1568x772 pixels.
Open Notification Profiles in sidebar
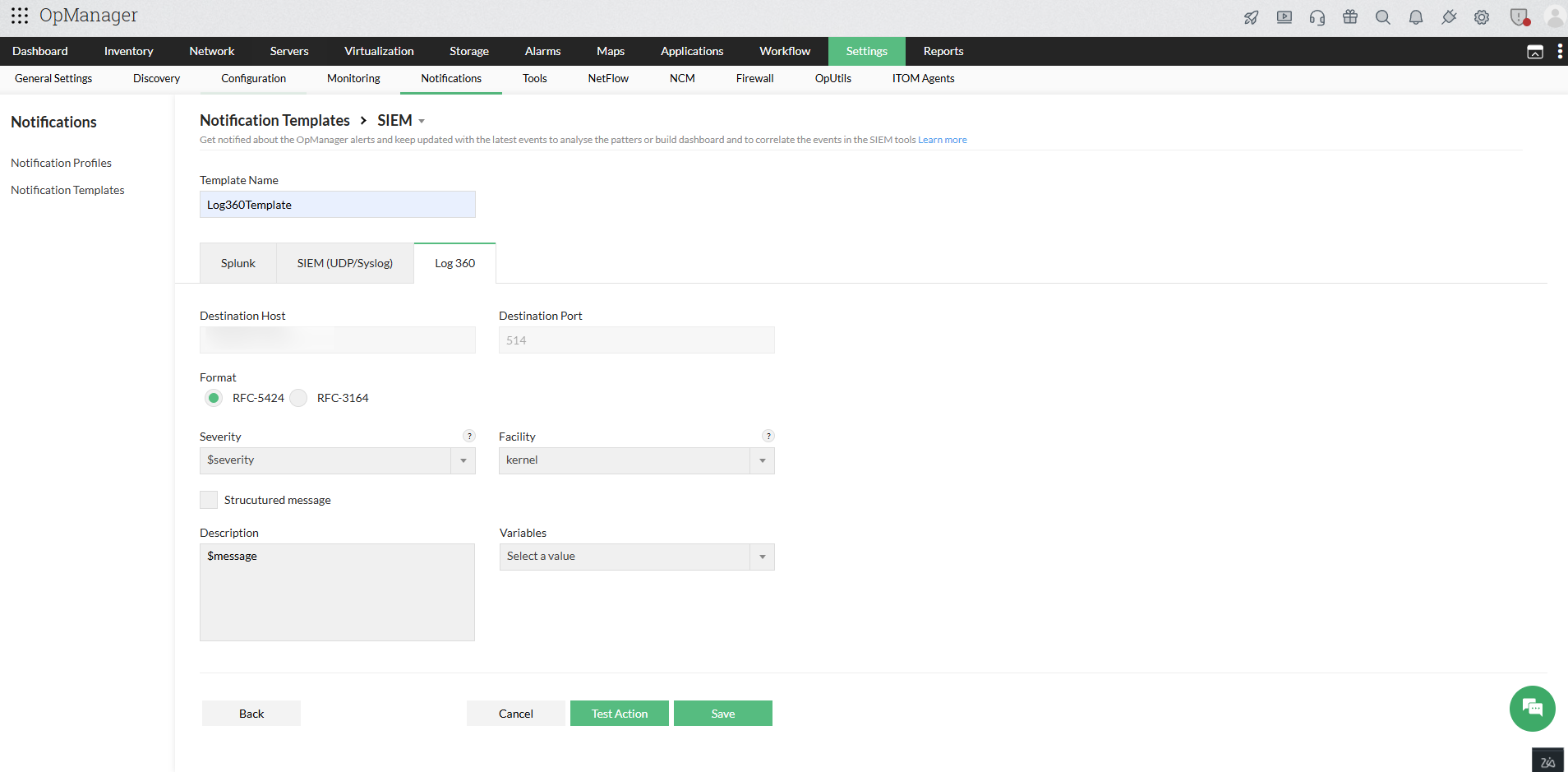pyautogui.click(x=62, y=163)
